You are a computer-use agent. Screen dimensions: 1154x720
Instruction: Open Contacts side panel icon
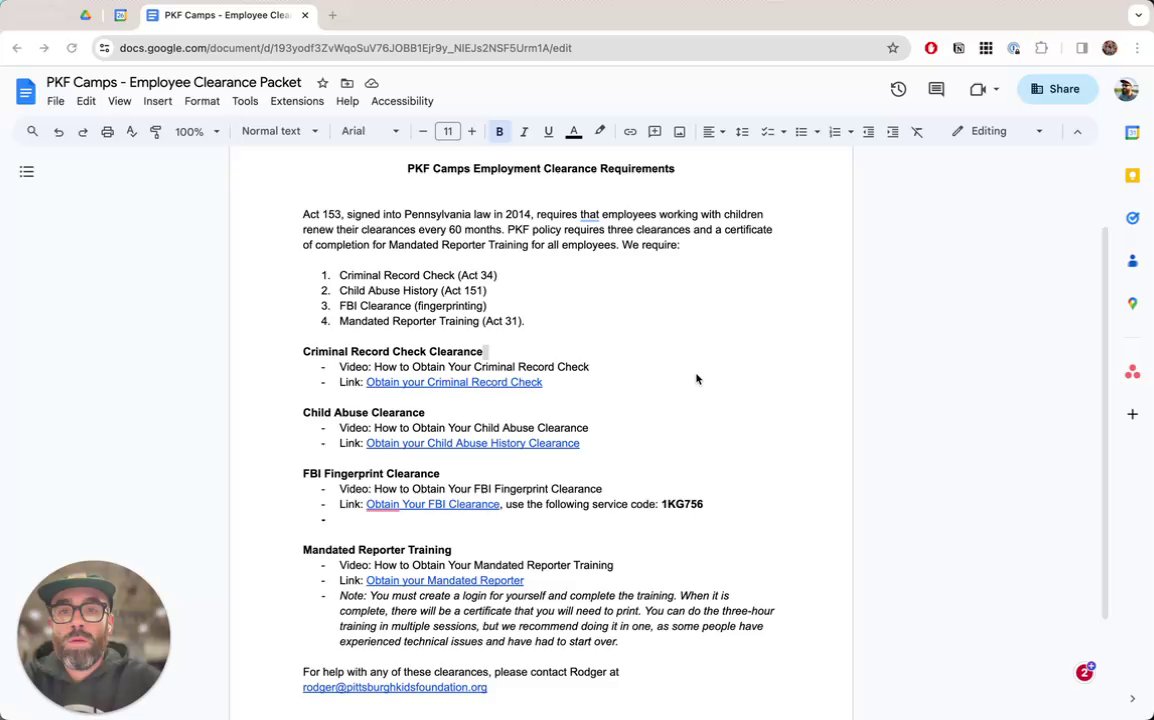click(1133, 261)
